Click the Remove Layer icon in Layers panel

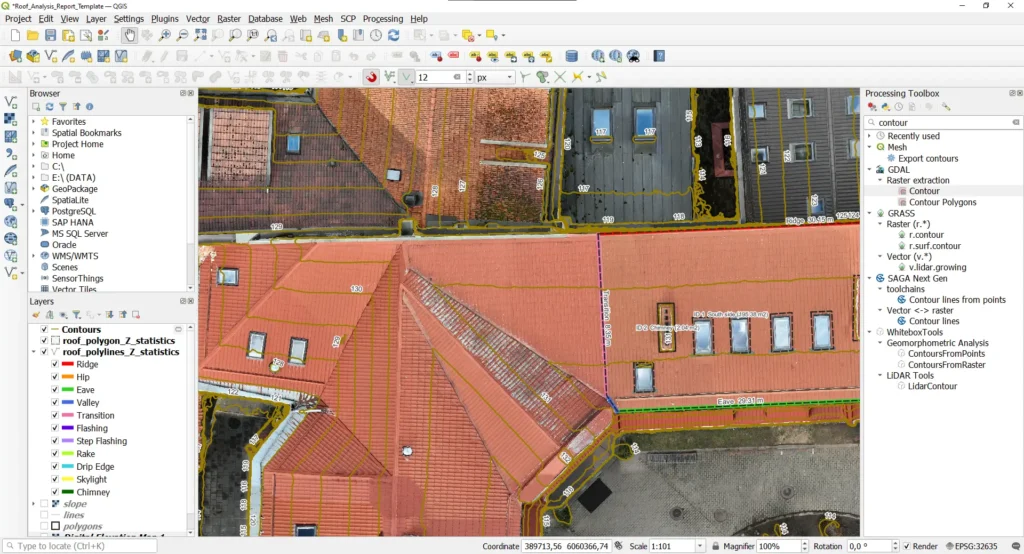point(136,315)
